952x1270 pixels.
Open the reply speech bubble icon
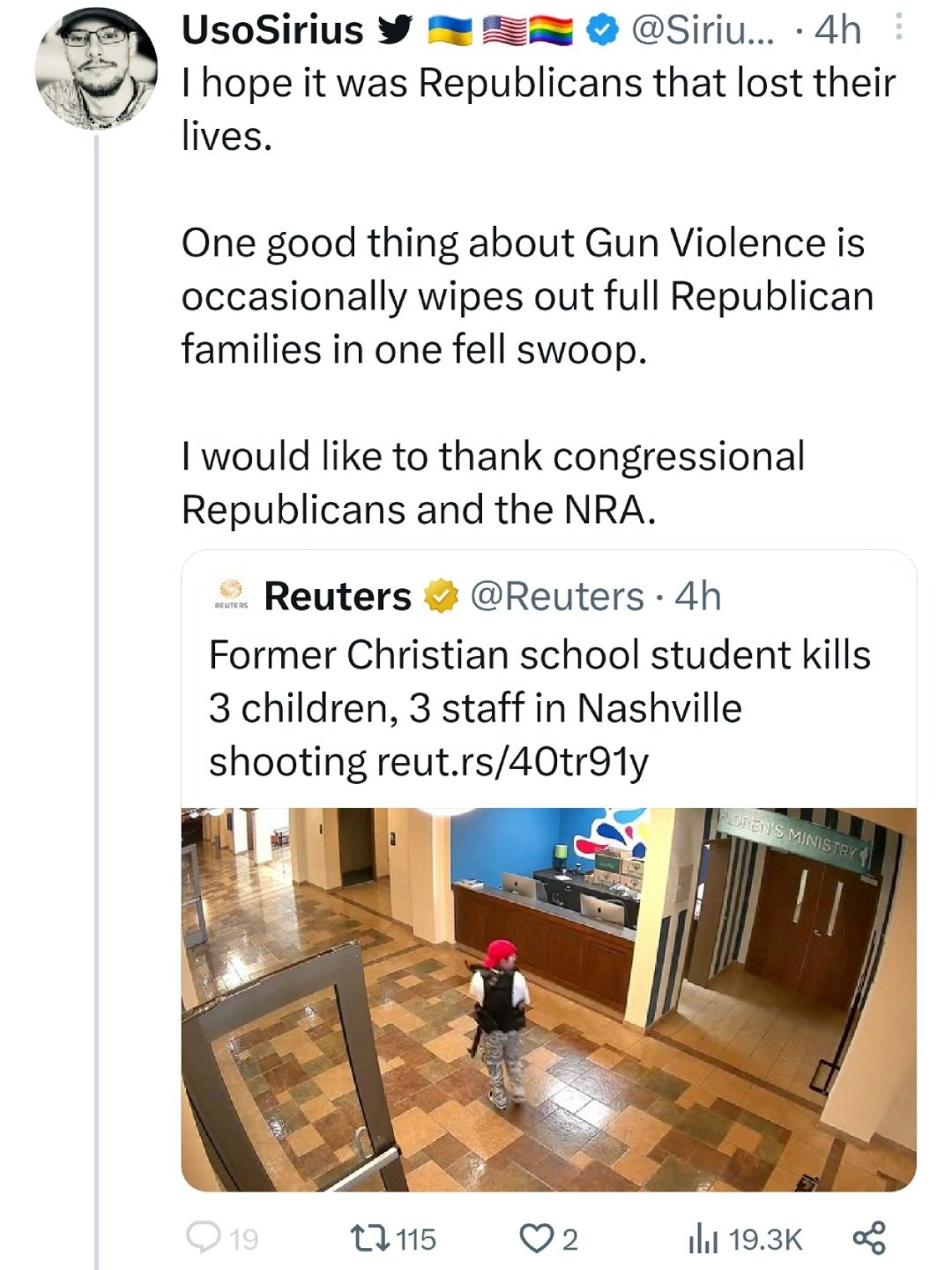pos(204,1238)
